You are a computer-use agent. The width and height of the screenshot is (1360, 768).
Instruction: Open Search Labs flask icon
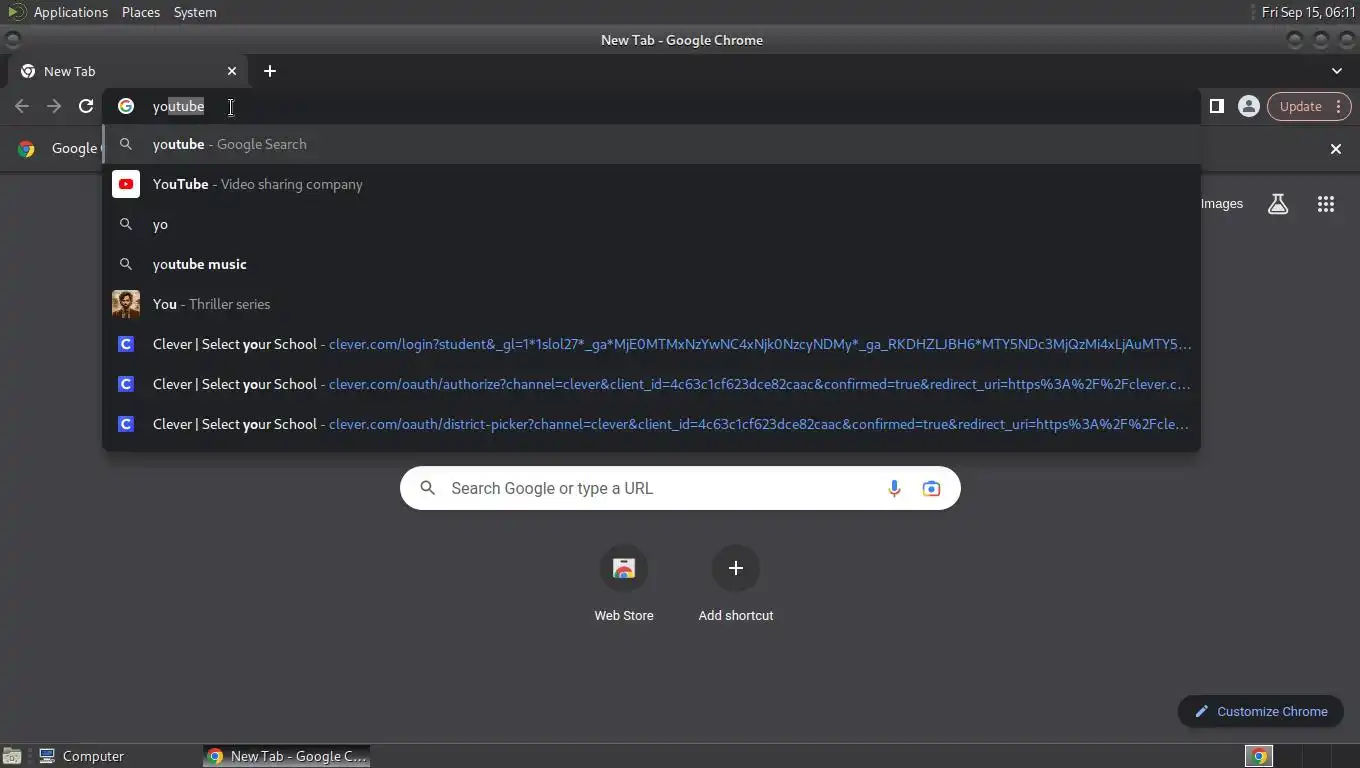click(1278, 204)
